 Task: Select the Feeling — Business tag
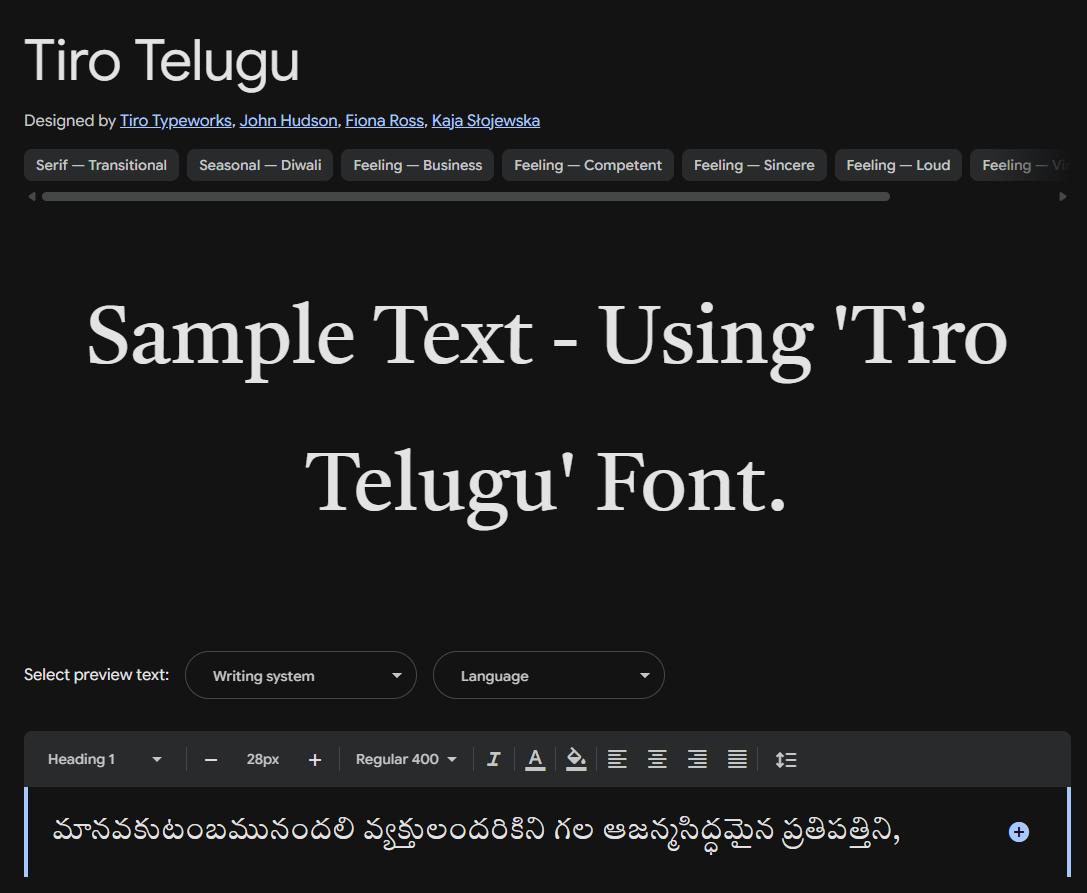[417, 165]
